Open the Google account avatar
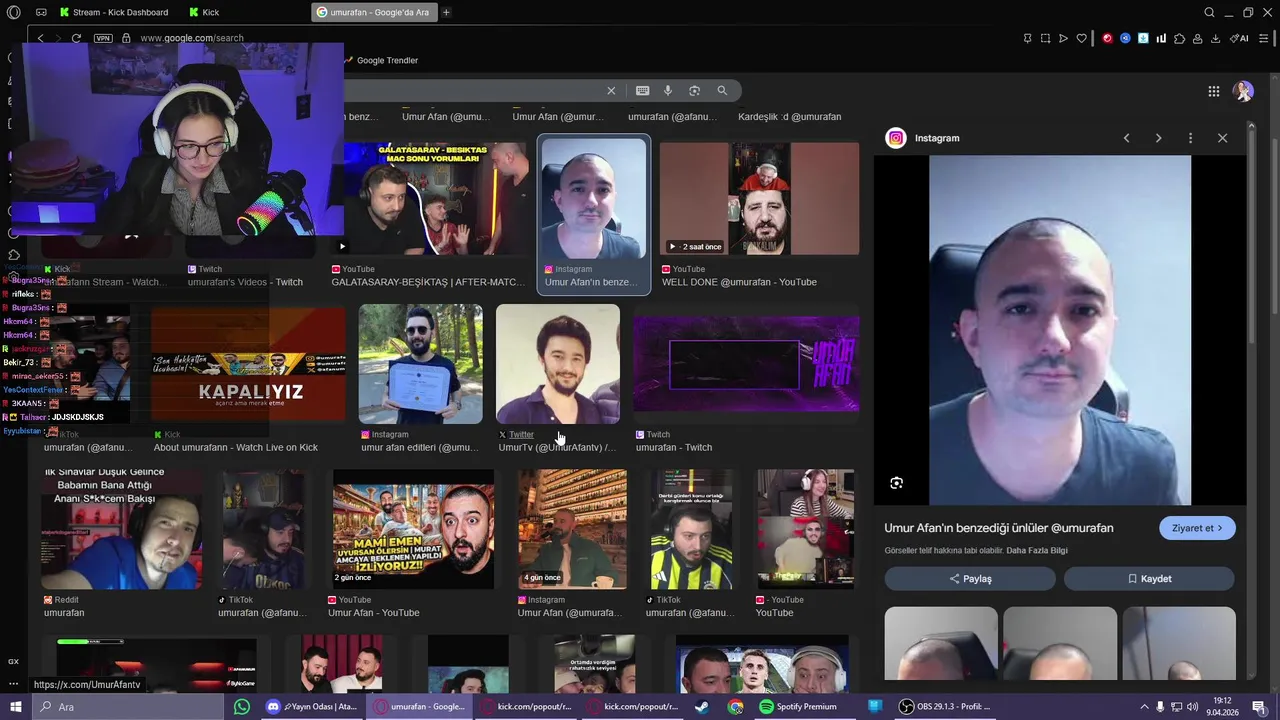Screen dimensions: 1280x720 point(1243,91)
